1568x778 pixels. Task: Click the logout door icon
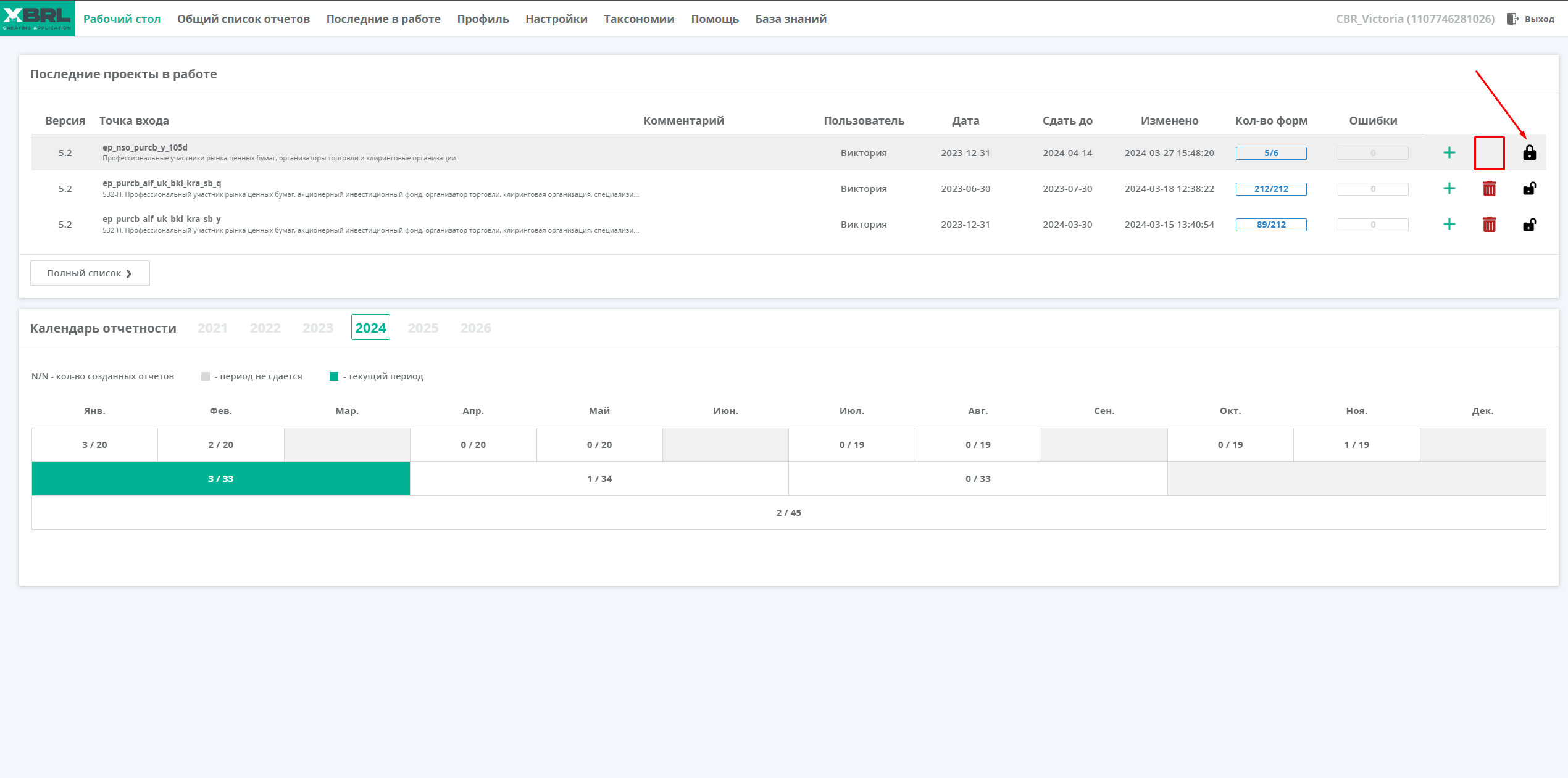click(1512, 19)
